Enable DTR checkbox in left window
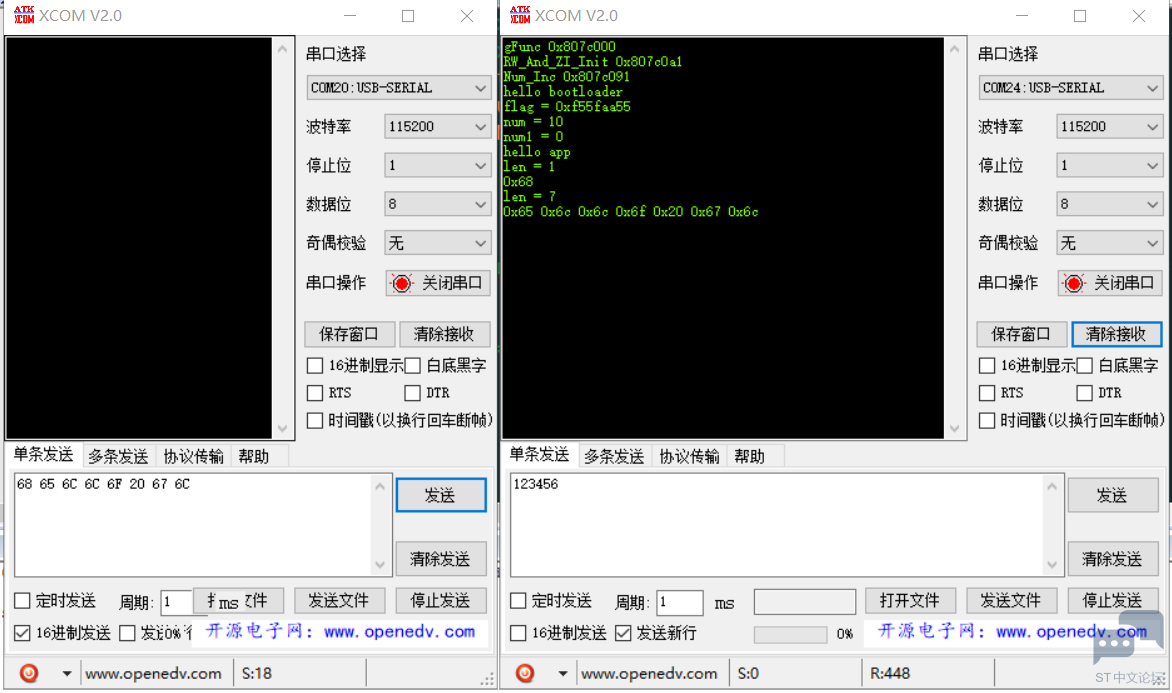1172x693 pixels. 412,392
